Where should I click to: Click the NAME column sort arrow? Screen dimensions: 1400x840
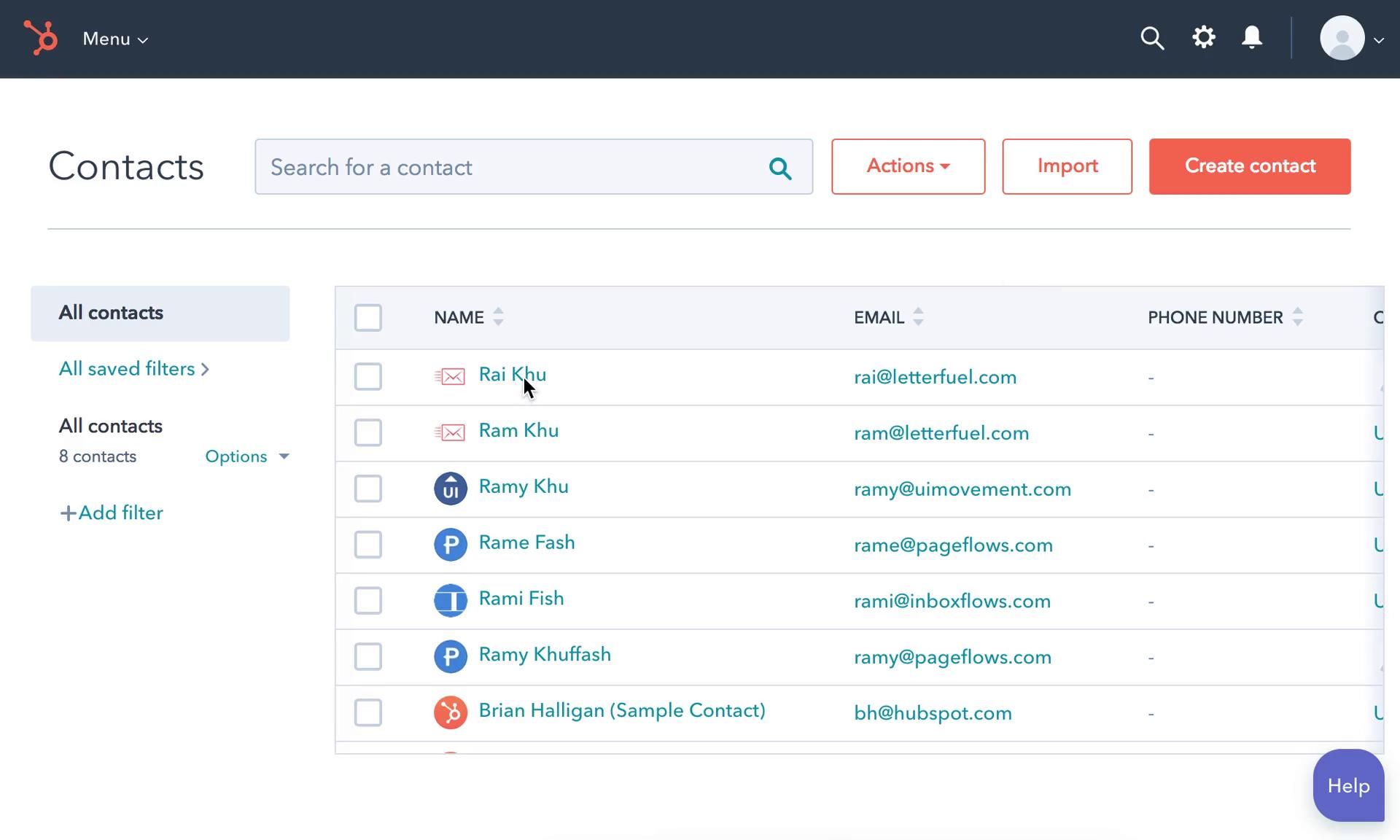coord(499,317)
